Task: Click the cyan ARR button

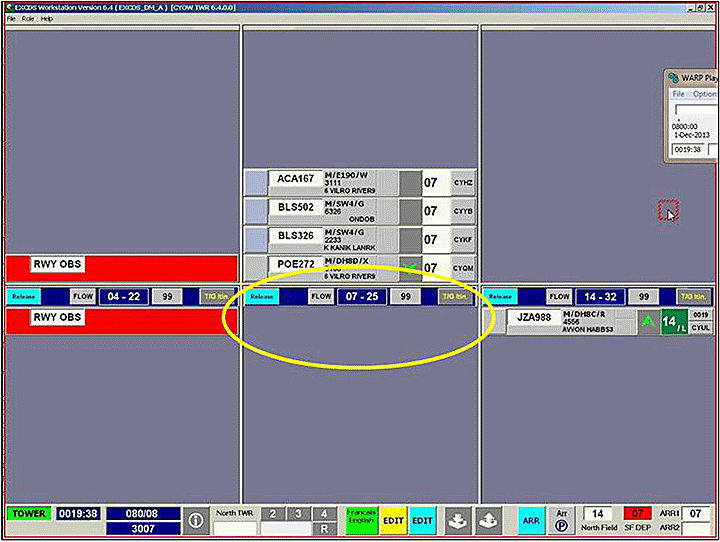Action: click(x=531, y=520)
